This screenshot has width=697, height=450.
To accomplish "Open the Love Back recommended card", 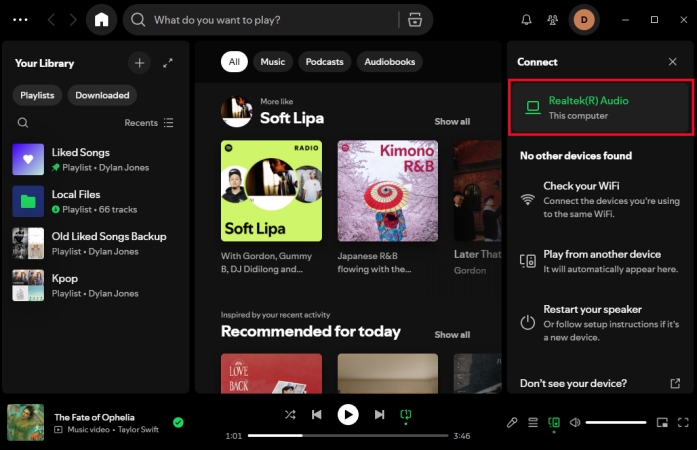I will point(271,374).
